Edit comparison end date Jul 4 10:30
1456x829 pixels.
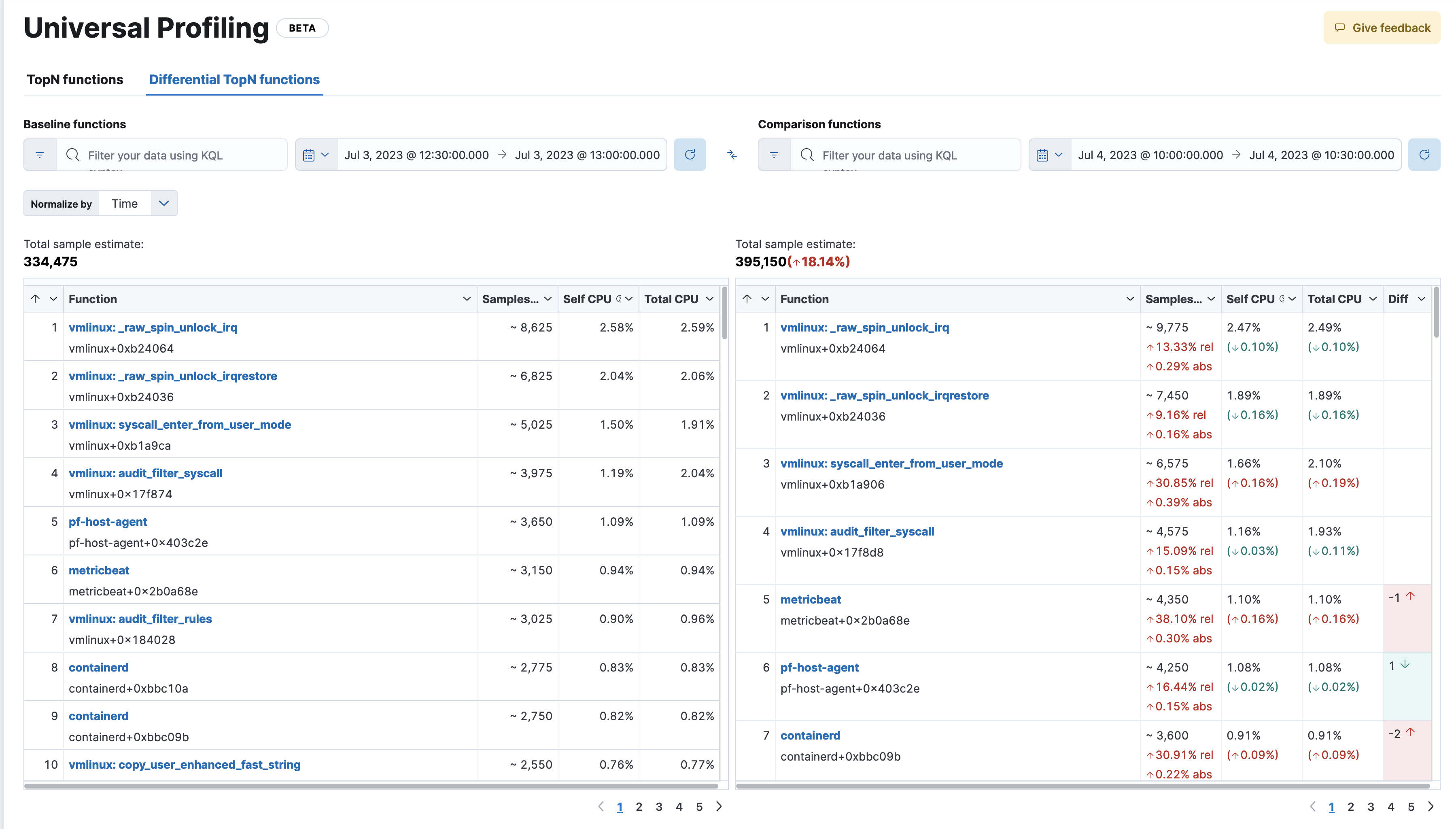pos(1322,155)
